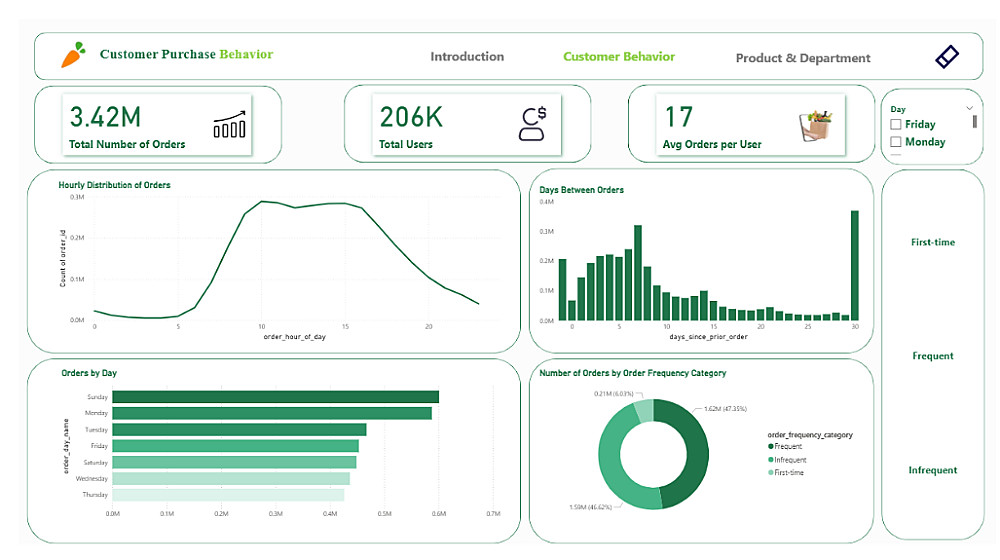1000x560 pixels.
Task: Select the Tuesday bar in Orders by Day
Action: click(x=239, y=429)
